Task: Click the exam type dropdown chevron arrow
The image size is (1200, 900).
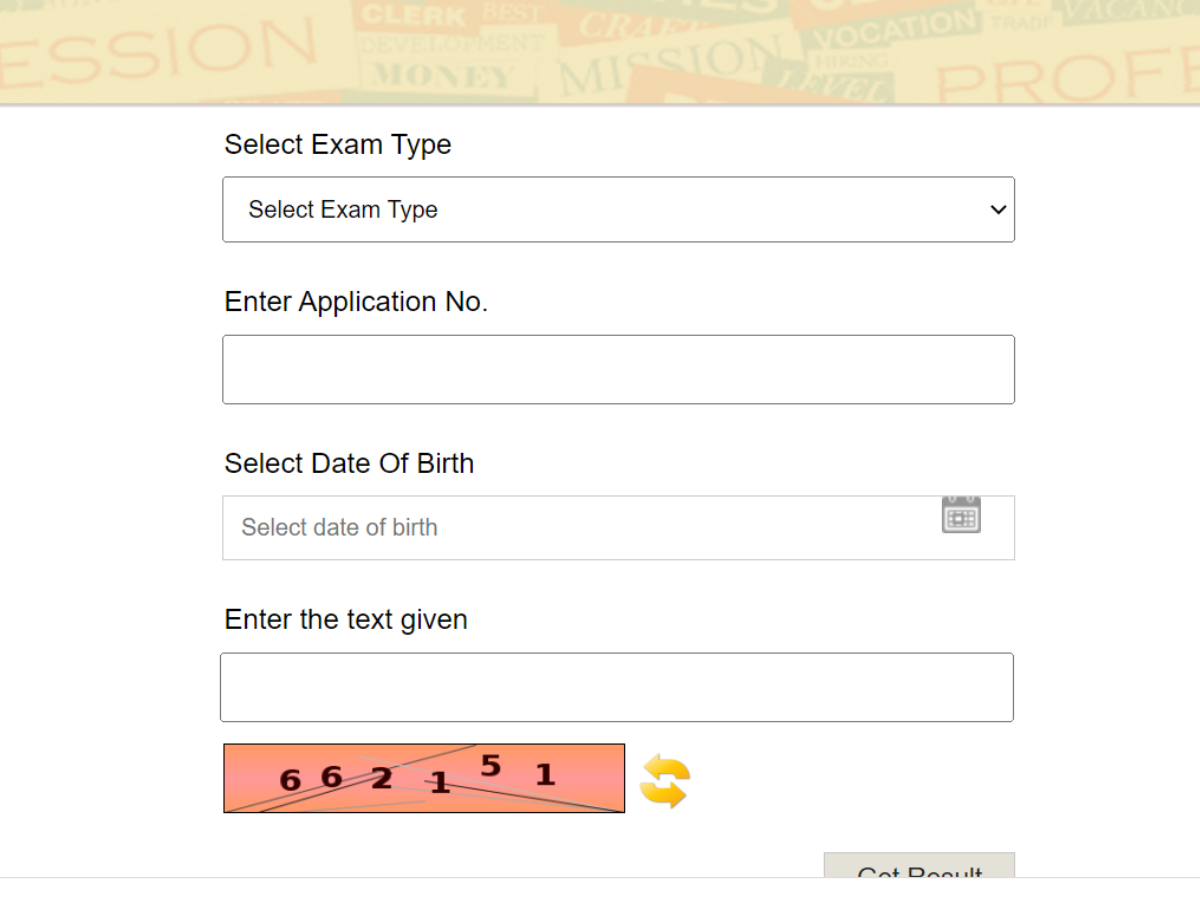Action: pyautogui.click(x=997, y=210)
